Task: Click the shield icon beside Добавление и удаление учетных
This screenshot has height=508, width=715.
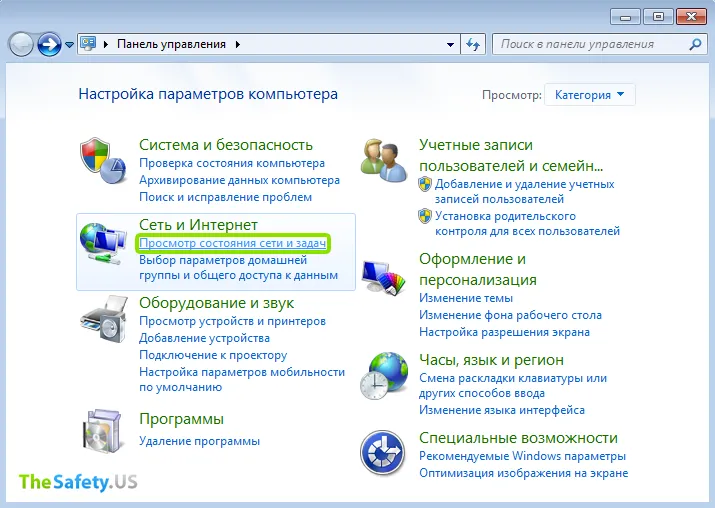Action: click(425, 184)
